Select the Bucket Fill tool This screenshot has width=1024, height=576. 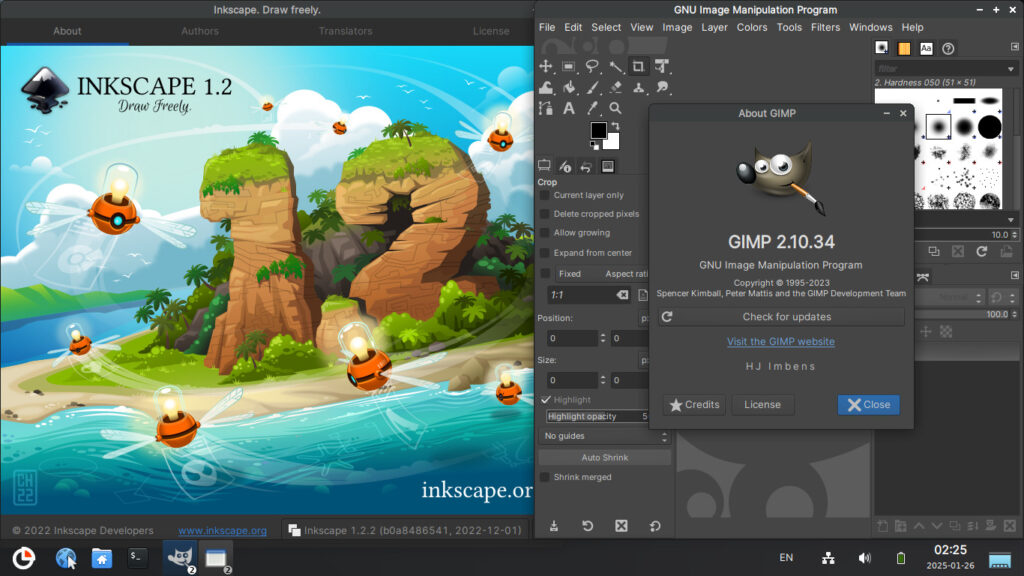click(569, 87)
